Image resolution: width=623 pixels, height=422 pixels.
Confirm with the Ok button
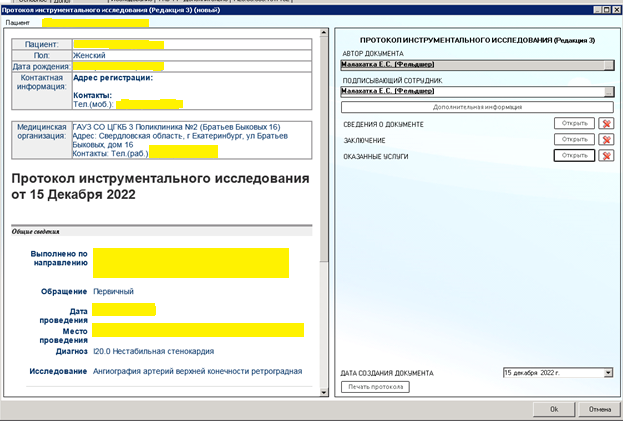click(554, 409)
